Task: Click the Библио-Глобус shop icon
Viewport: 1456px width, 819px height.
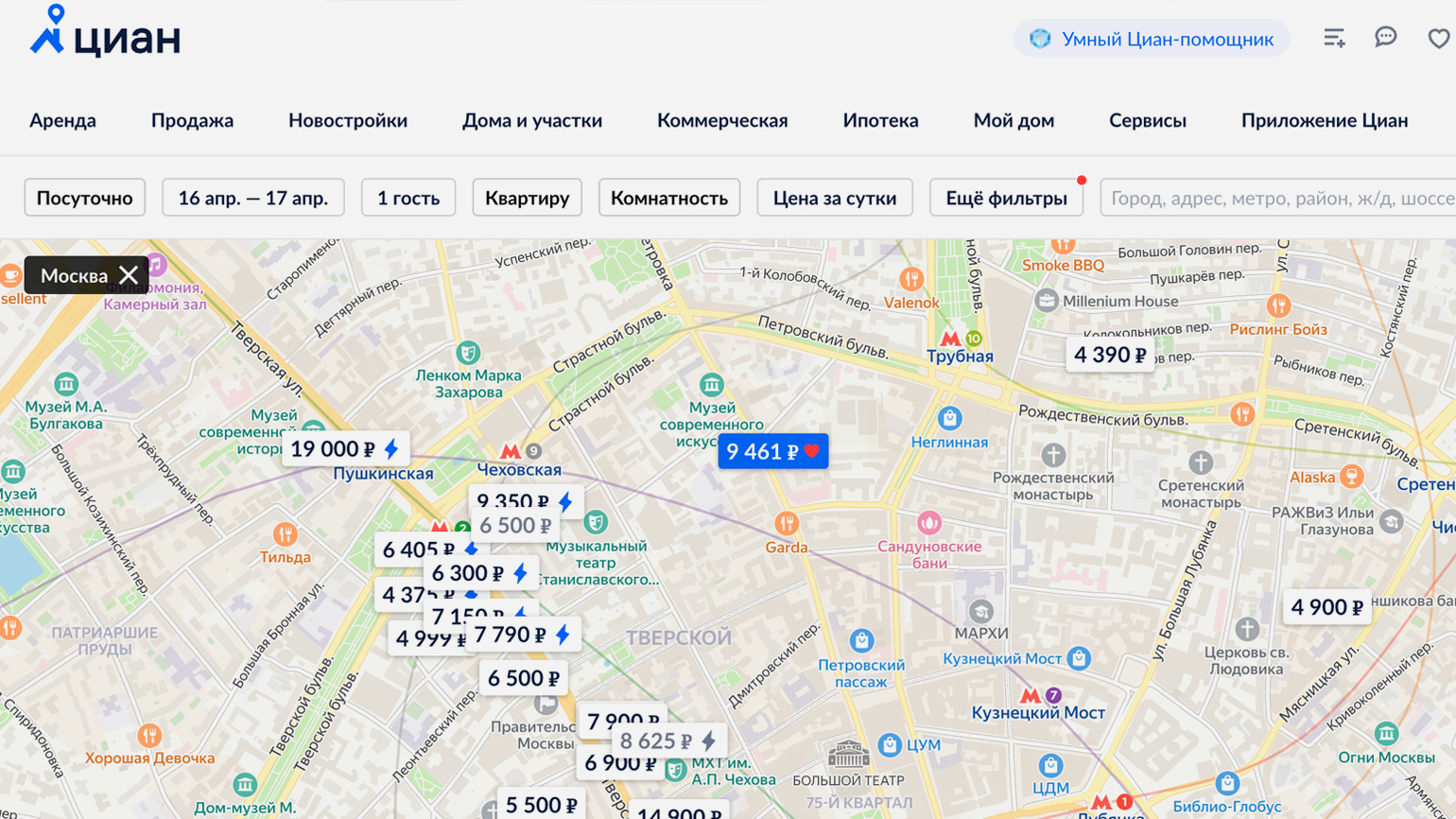Action: 1227,783
